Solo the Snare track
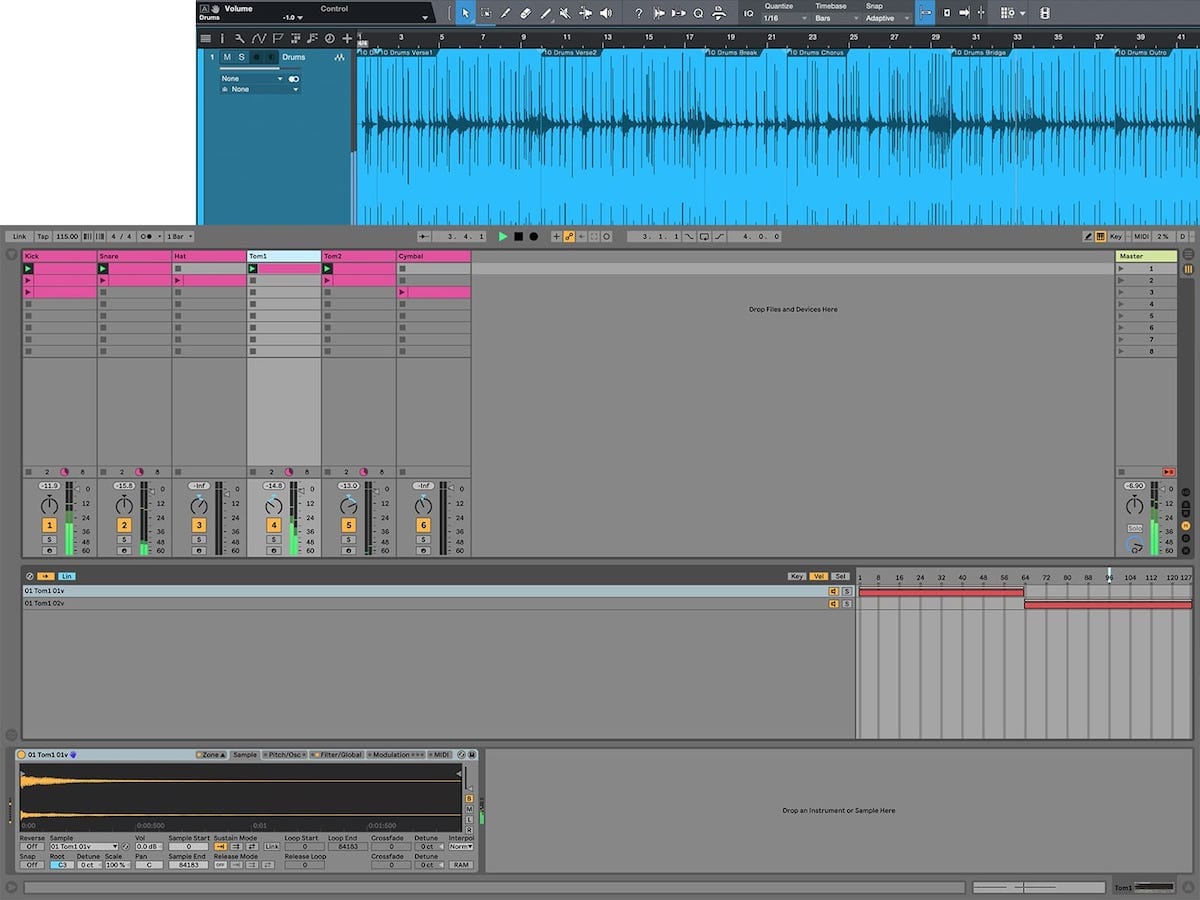Viewport: 1200px width, 900px height. pos(124,540)
